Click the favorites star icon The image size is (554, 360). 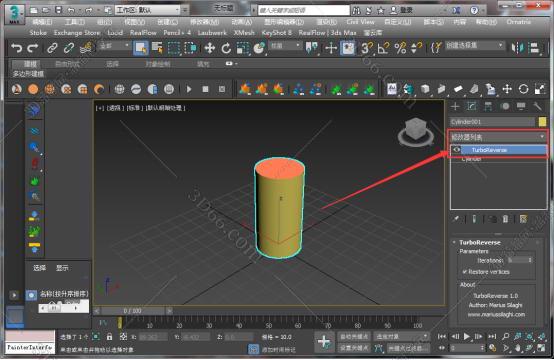point(381,10)
